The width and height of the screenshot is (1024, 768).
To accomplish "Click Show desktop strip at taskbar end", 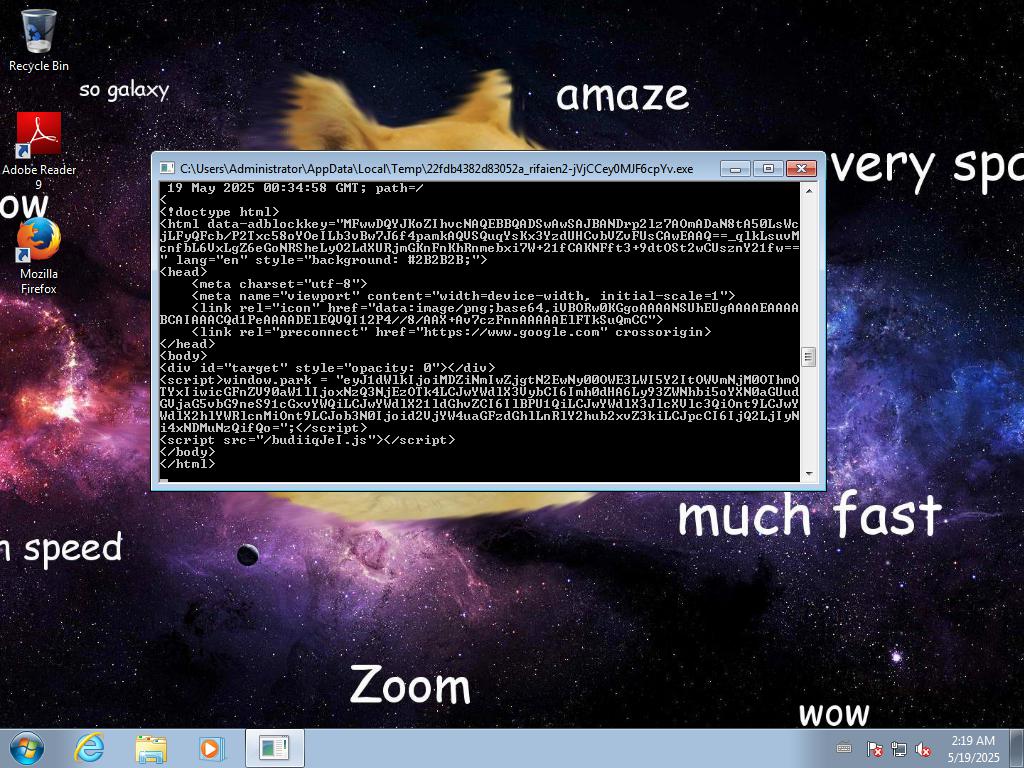I will coord(1017,748).
